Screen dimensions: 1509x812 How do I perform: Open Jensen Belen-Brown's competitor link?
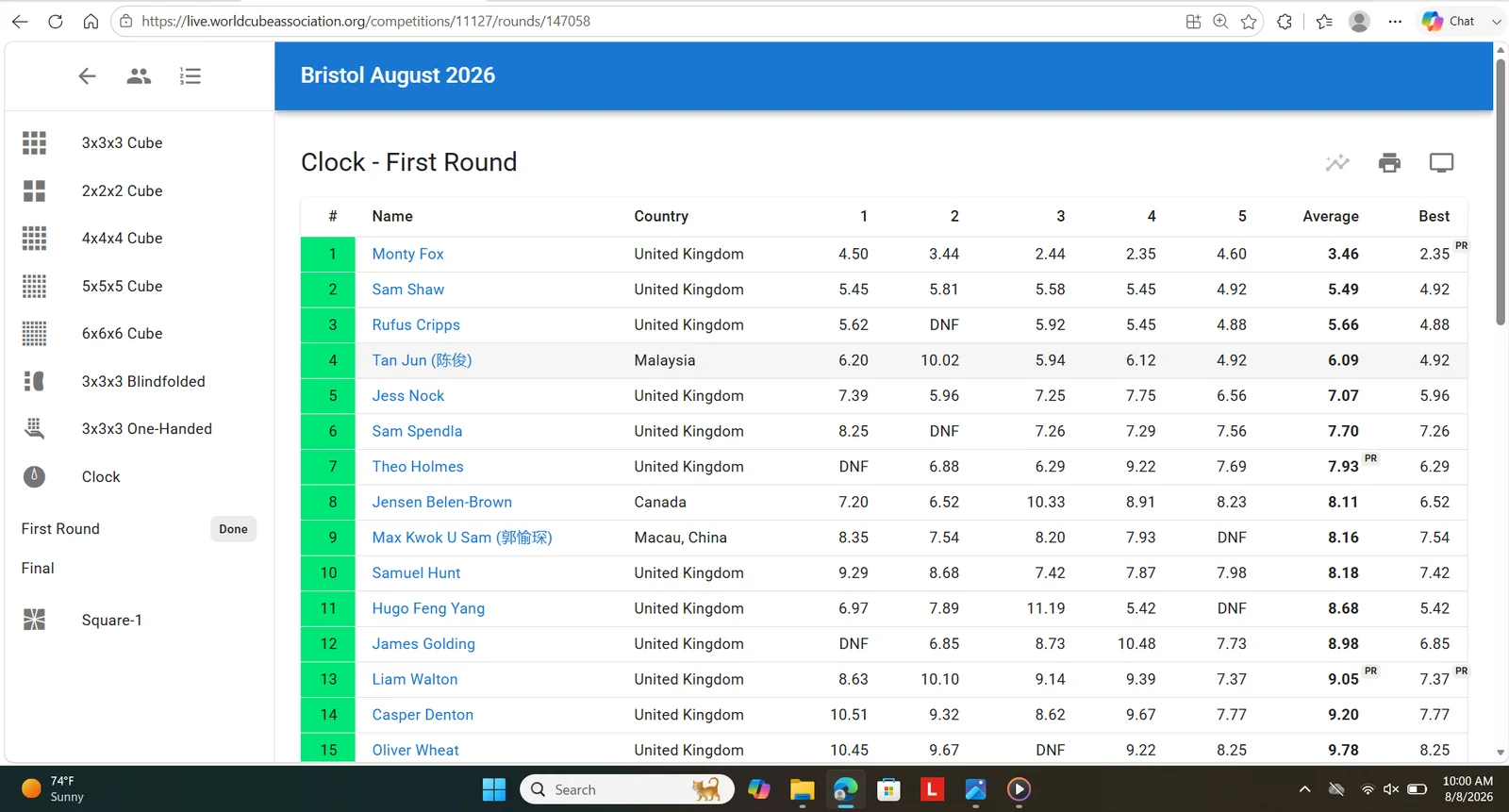pyautogui.click(x=441, y=503)
